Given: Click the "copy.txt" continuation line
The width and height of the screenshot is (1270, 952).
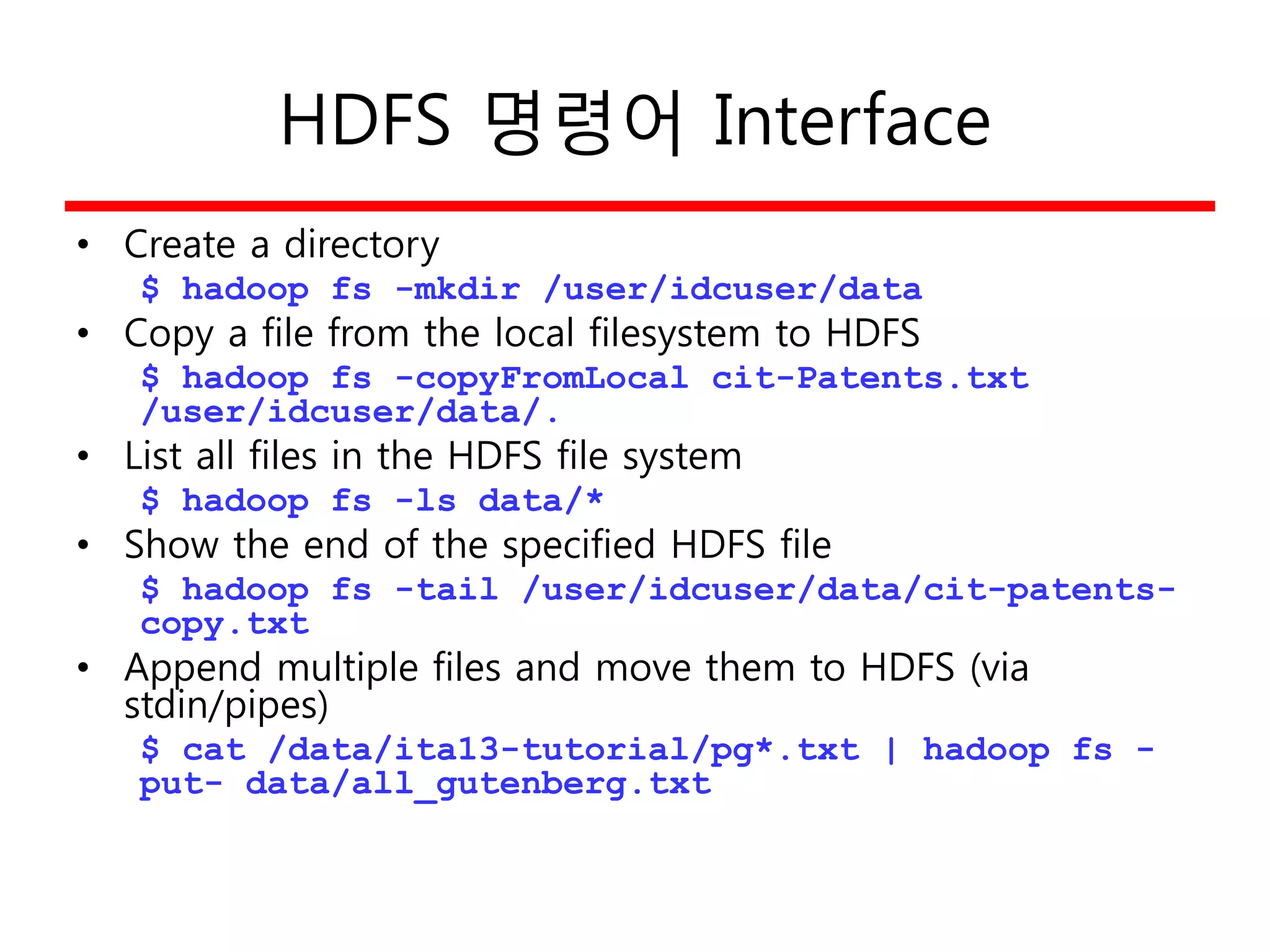Looking at the screenshot, I should [x=224, y=624].
